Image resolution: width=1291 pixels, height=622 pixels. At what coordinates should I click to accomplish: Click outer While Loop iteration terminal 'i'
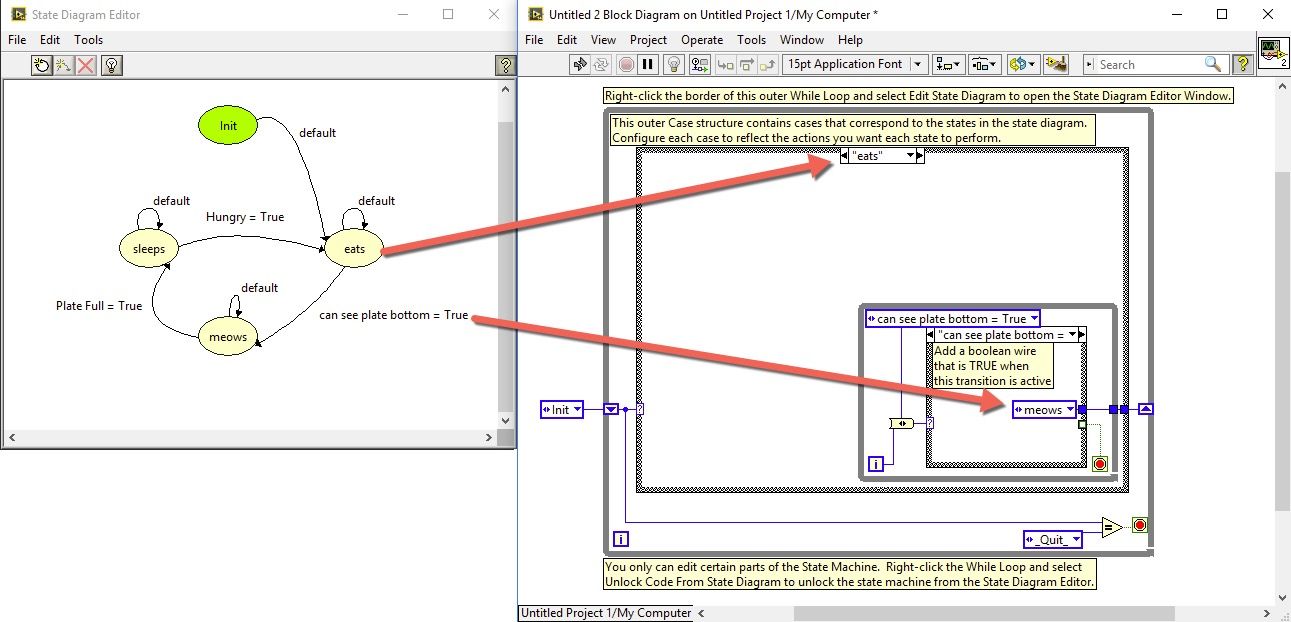point(621,539)
